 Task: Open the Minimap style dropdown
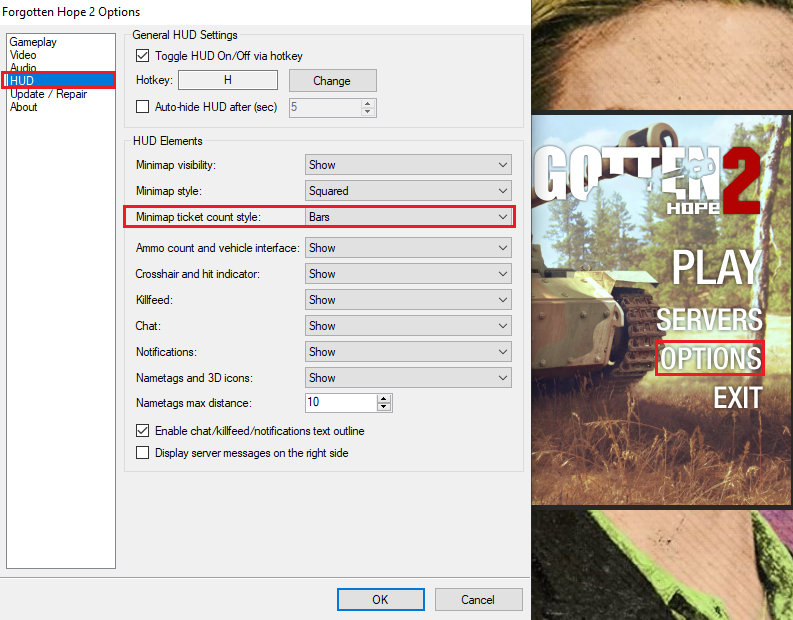[x=409, y=191]
